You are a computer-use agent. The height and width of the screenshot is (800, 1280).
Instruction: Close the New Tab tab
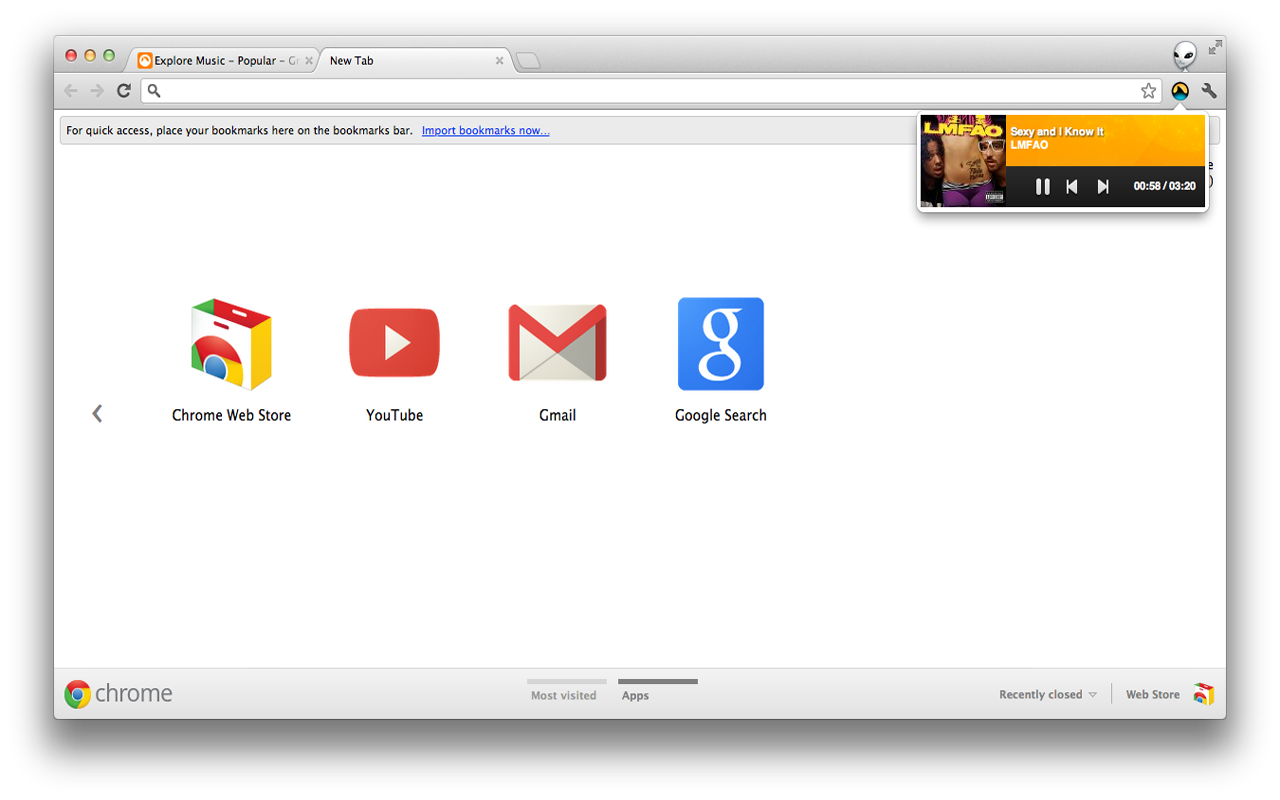point(500,61)
